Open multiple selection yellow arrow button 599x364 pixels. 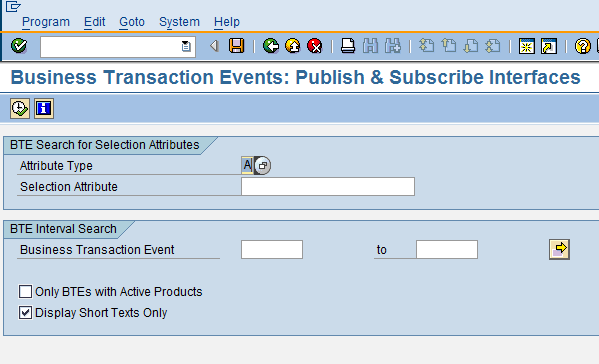[x=559, y=249]
